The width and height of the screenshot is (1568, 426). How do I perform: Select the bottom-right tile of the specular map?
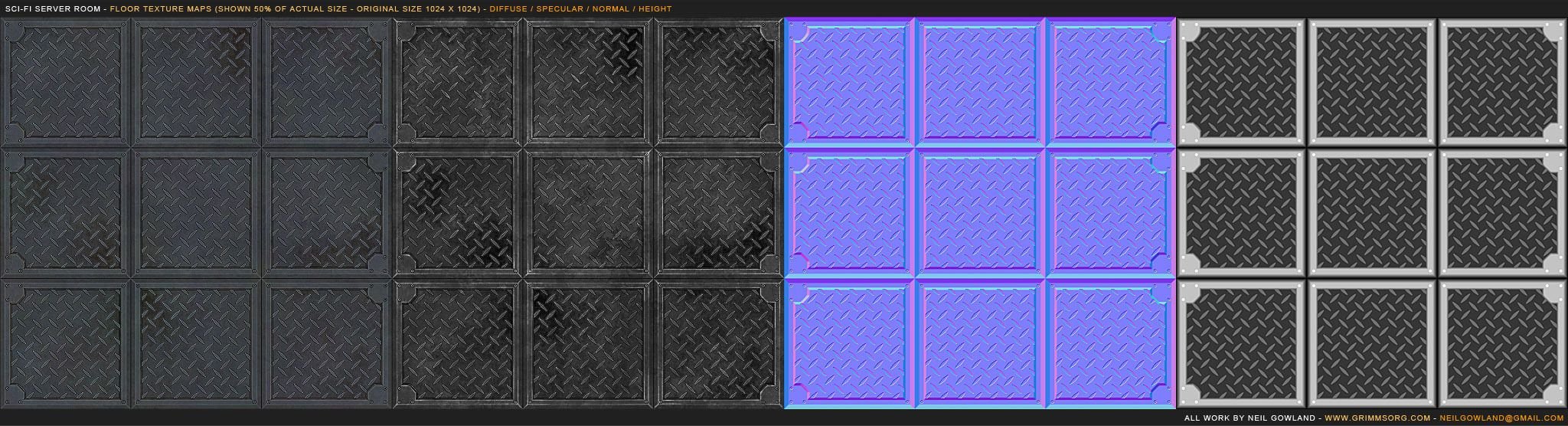coord(718,342)
